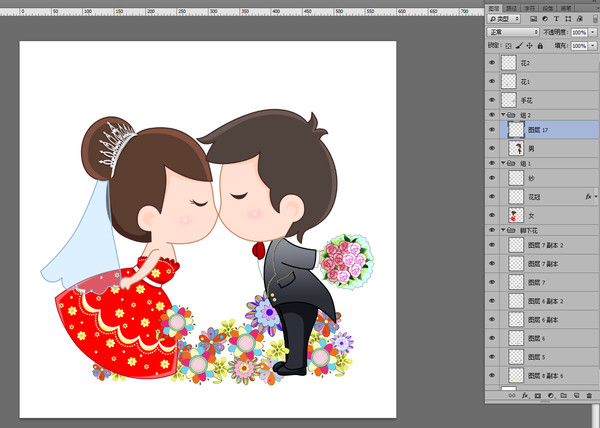600x428 pixels.
Task: Click opacity value field 100%
Action: click(x=579, y=33)
